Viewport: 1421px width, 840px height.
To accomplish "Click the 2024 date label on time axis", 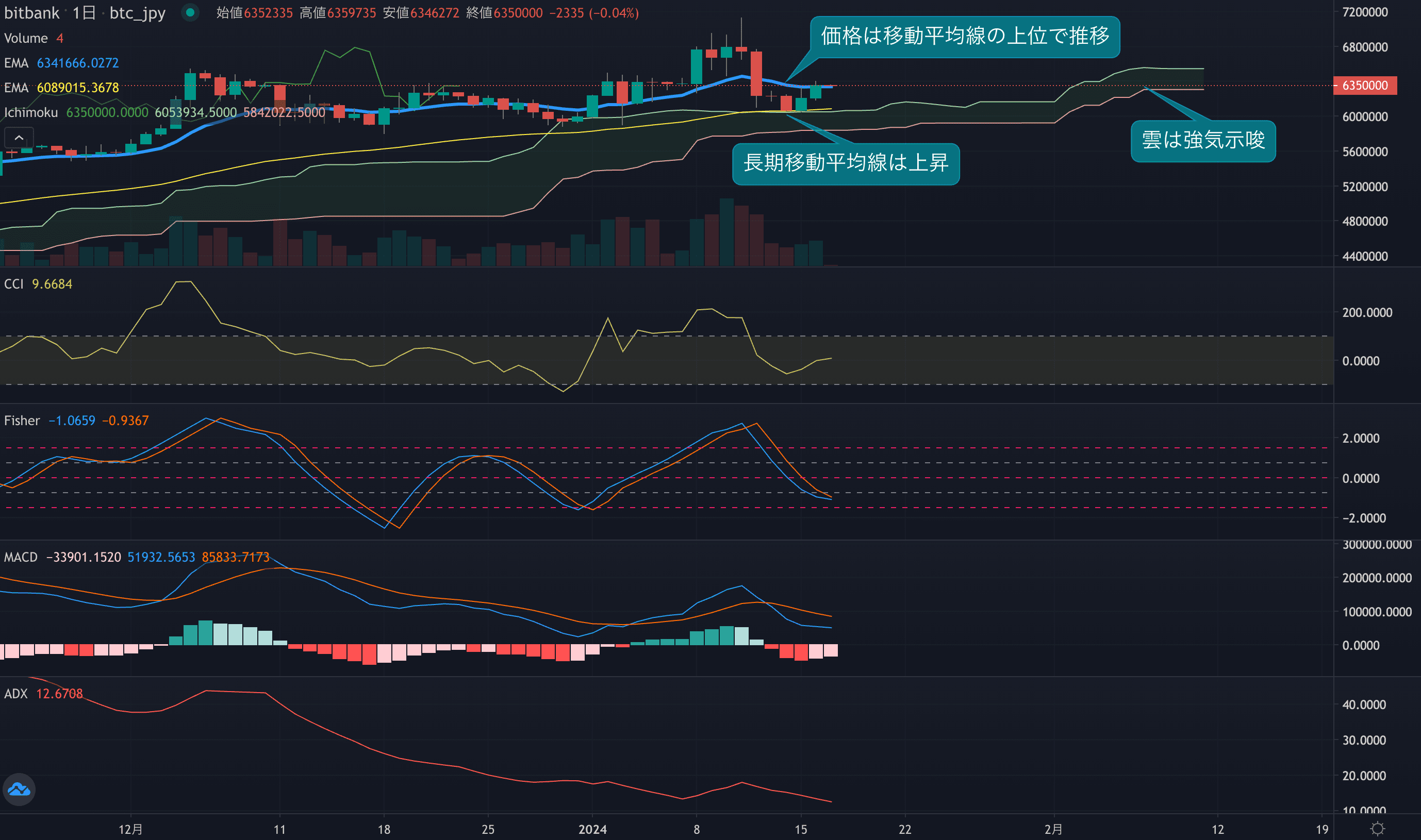I will tap(592, 829).
